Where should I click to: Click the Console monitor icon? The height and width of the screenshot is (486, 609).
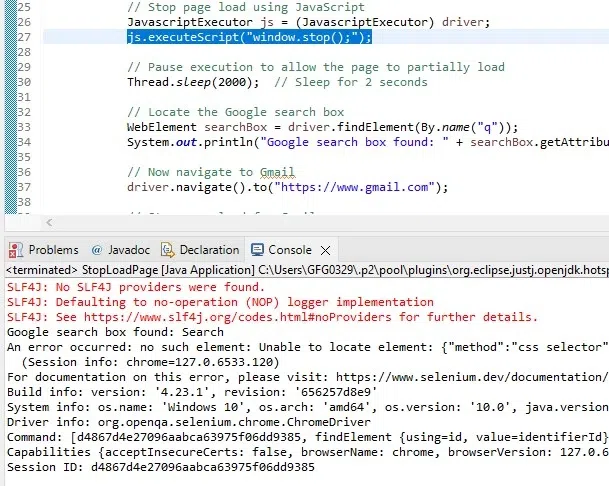[257, 250]
